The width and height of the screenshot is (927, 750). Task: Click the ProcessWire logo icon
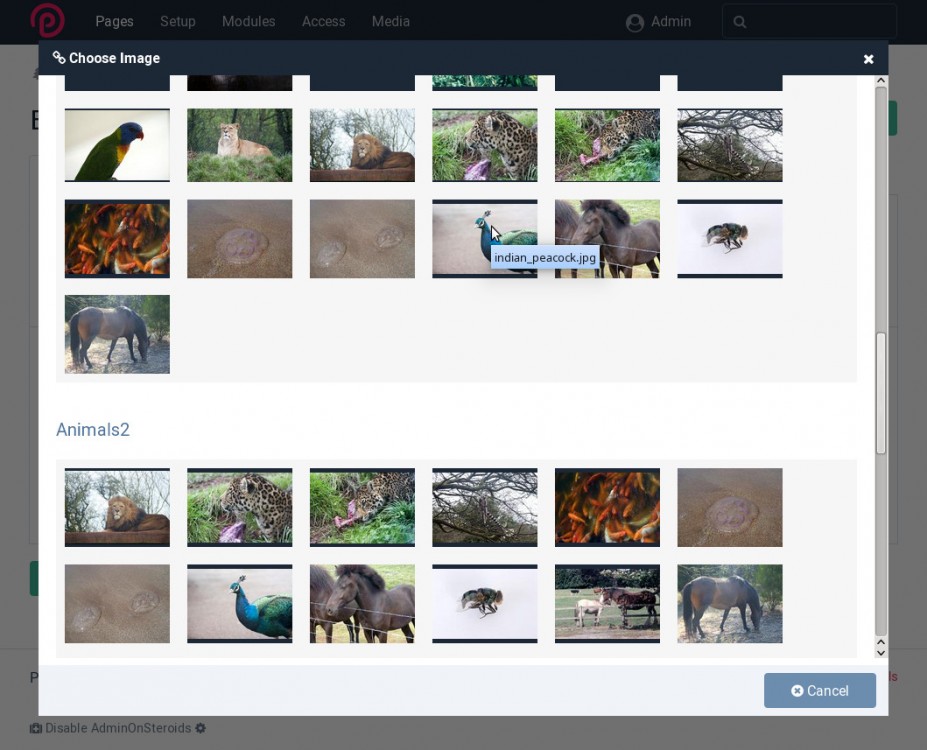coord(47,20)
